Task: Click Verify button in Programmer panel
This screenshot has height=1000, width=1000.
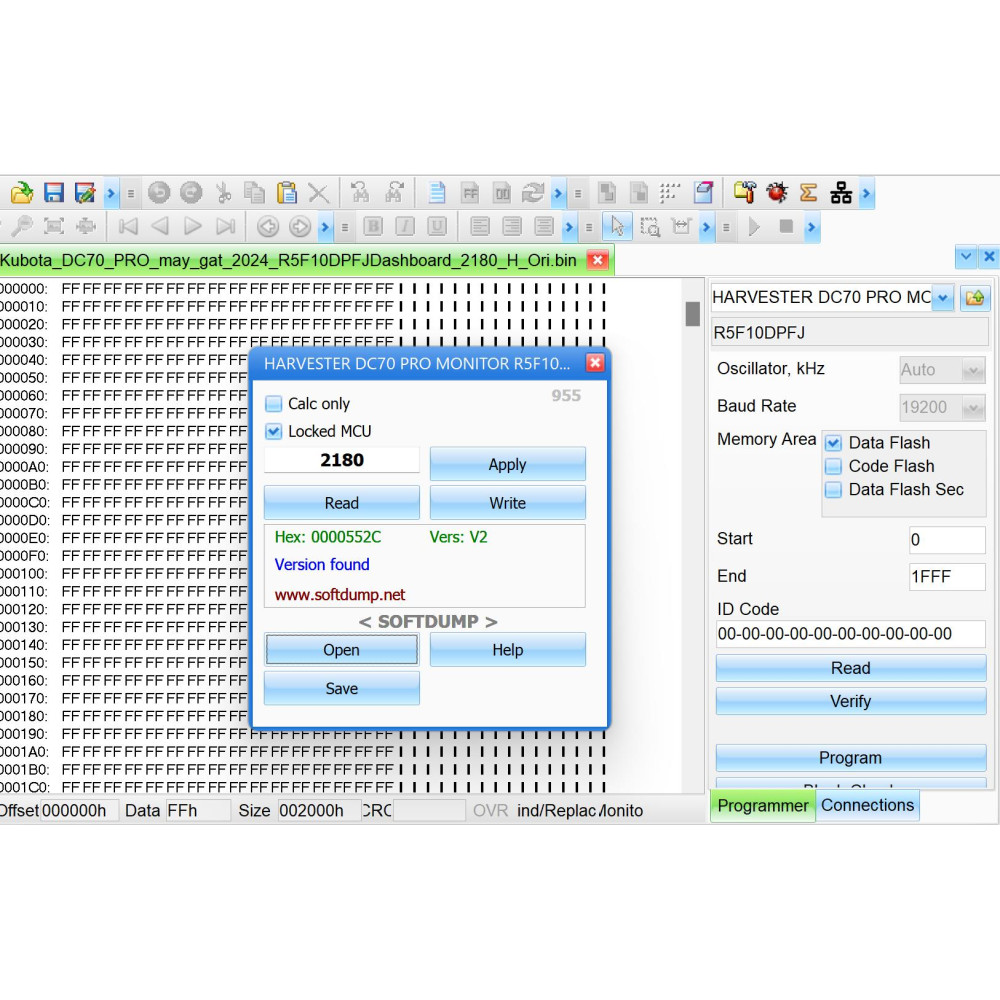Action: point(851,701)
